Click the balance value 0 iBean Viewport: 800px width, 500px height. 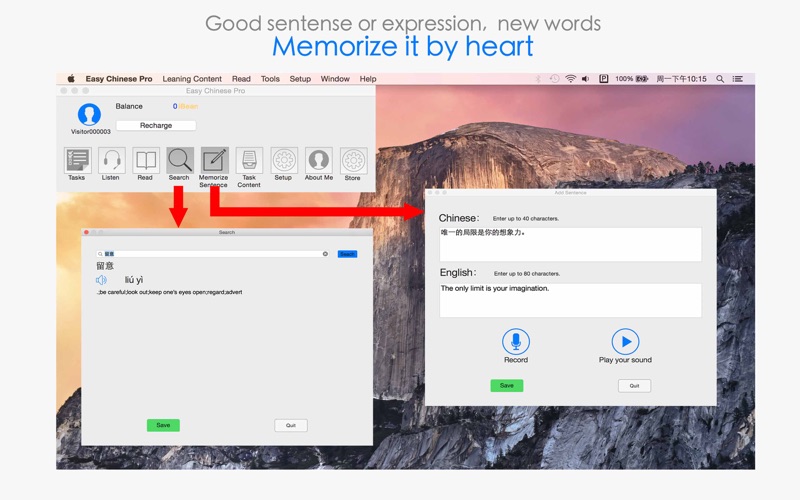click(x=185, y=106)
